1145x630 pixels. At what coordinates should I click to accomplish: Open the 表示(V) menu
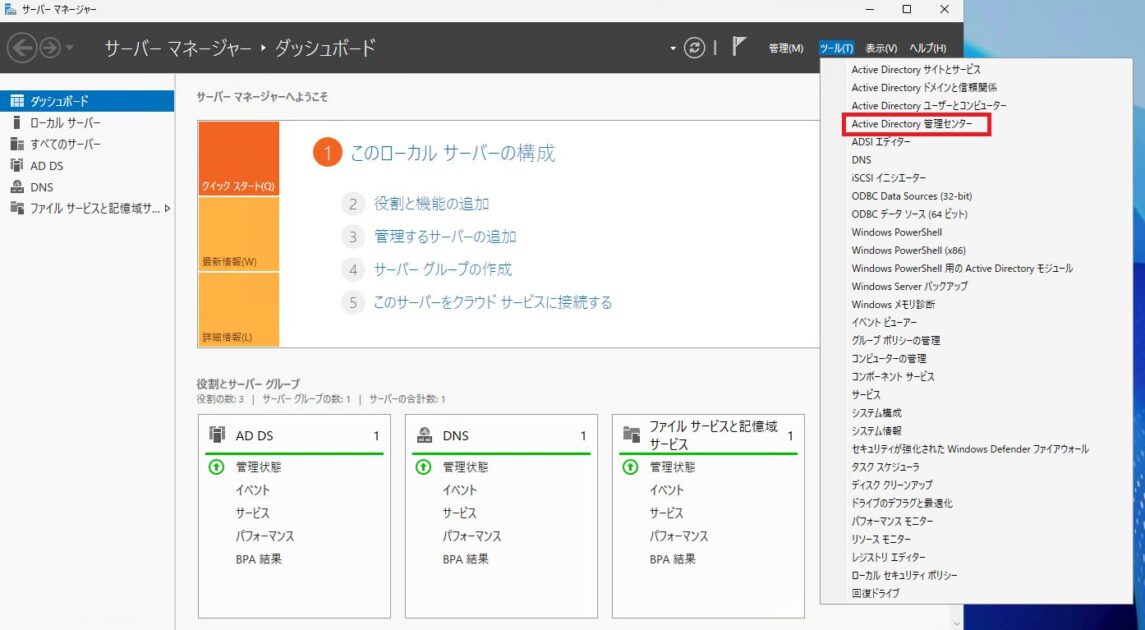coord(881,48)
